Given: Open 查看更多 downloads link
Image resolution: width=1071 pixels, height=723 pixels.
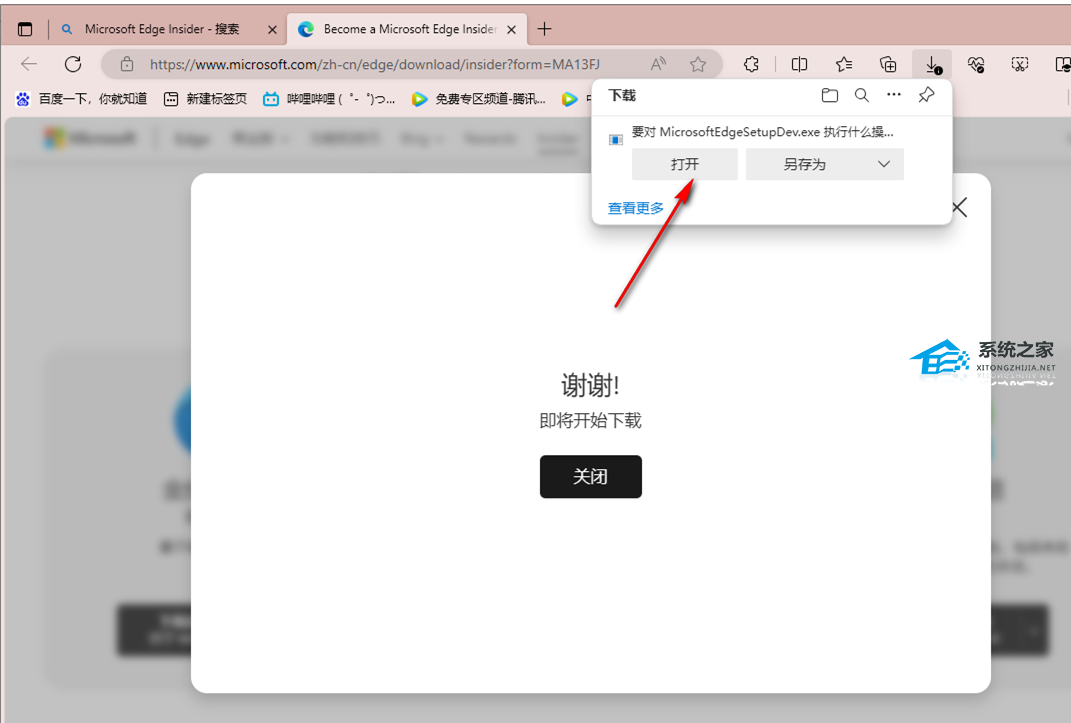Looking at the screenshot, I should click(636, 208).
